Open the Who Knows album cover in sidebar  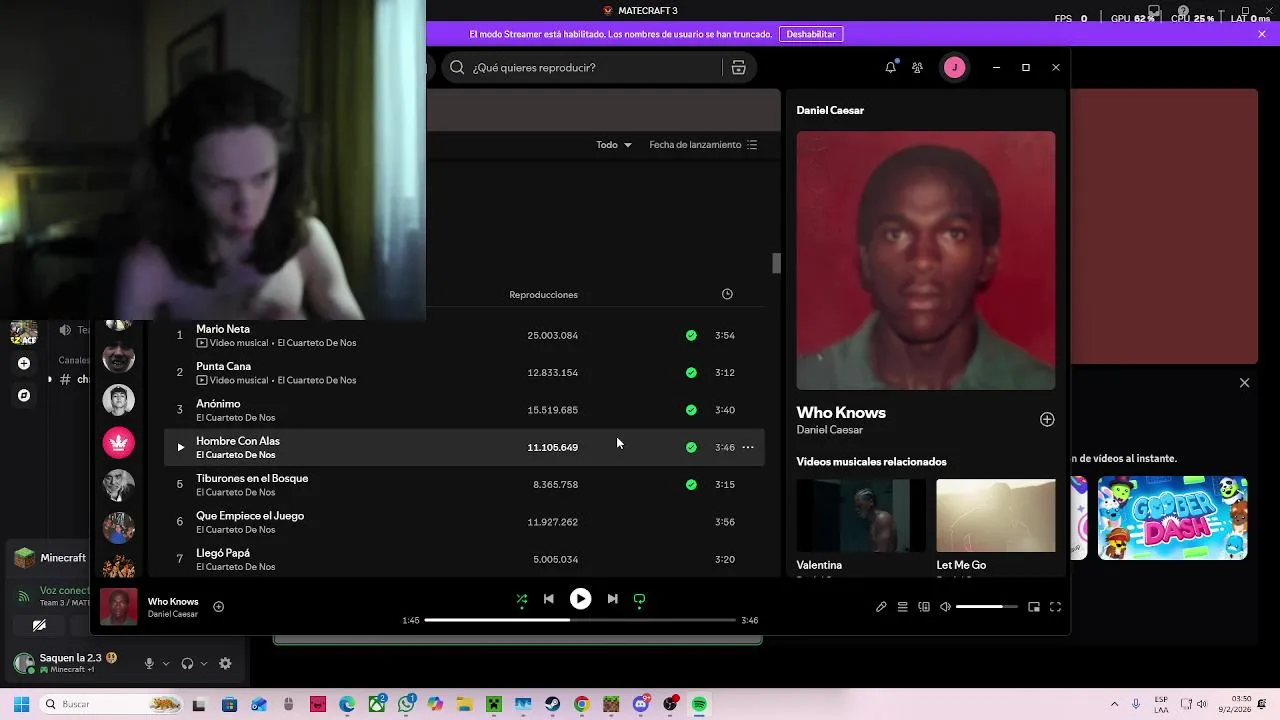926,260
